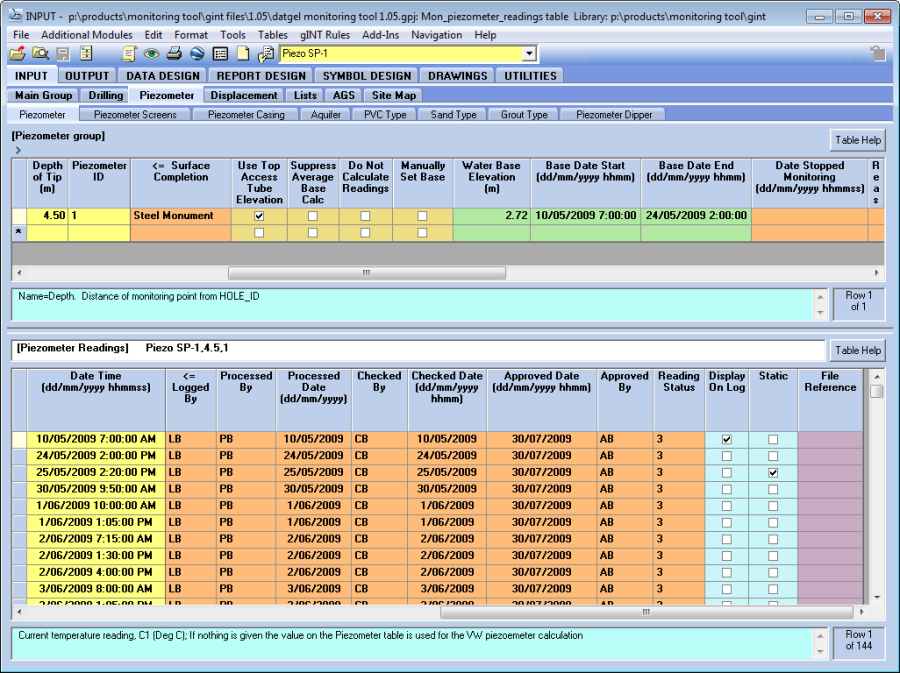Open the Piezo SP-1 dropdown list
This screenshot has width=900, height=673.
coord(529,54)
